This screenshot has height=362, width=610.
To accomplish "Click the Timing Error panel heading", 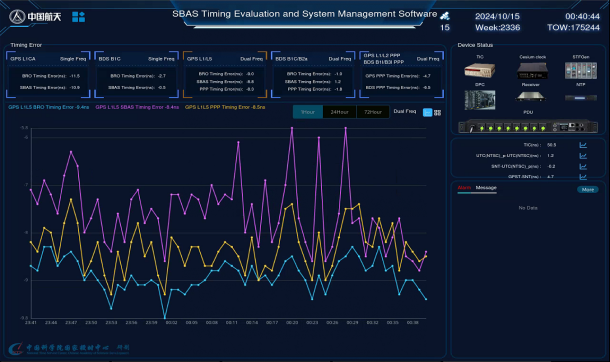I will 26,45.
